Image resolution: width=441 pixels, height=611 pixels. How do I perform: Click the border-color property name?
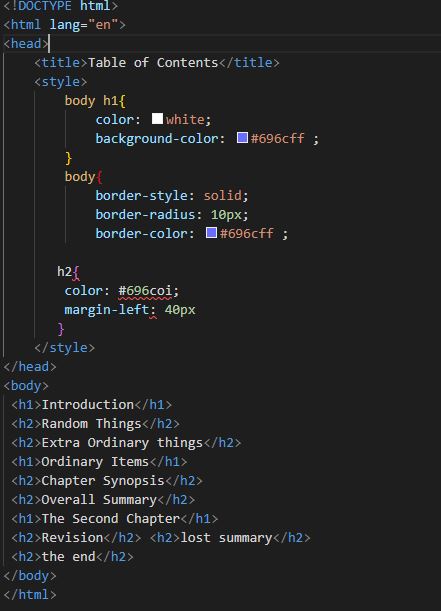[141, 233]
